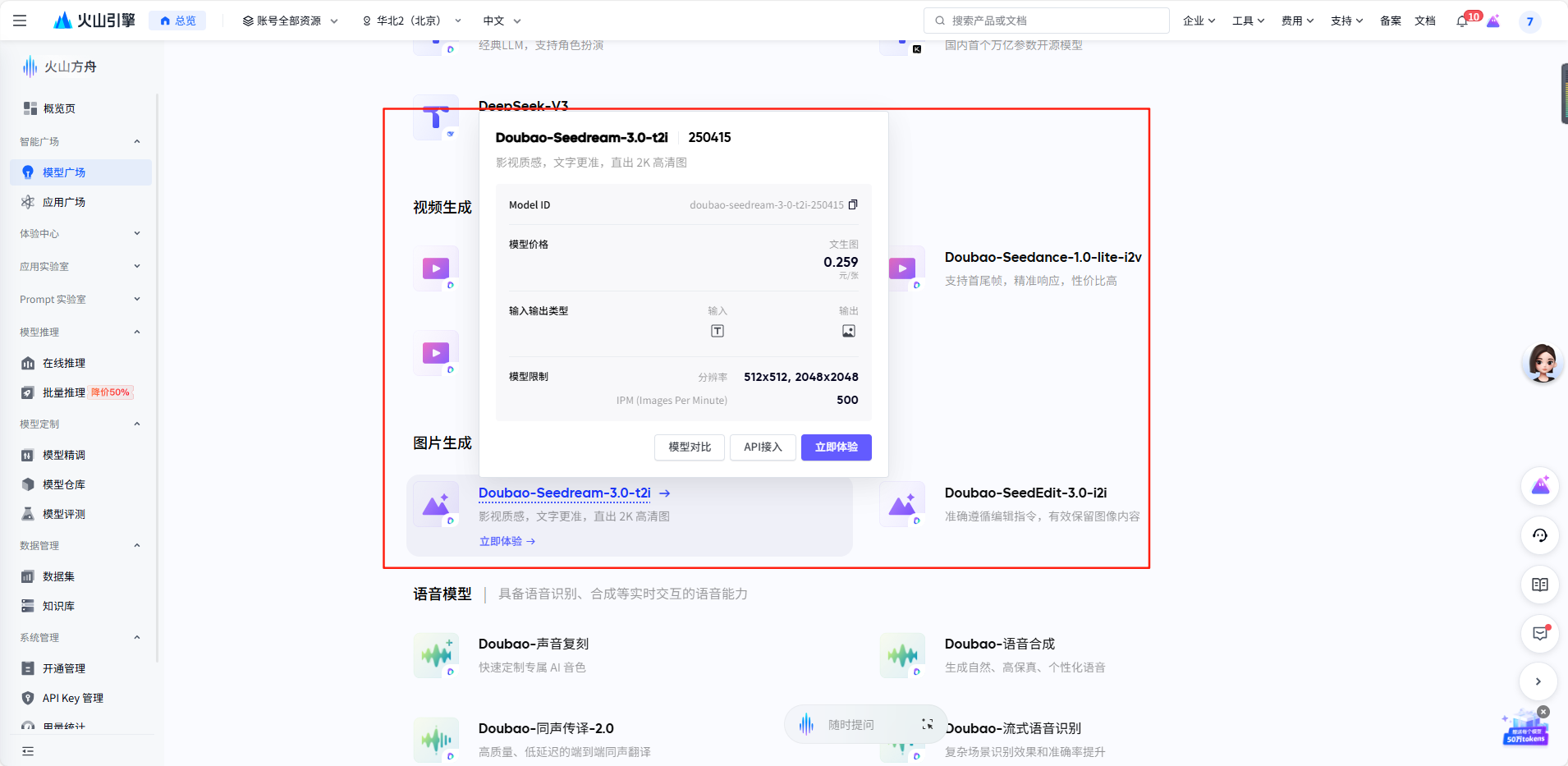Open the feedback message icon on the right
The width and height of the screenshot is (1568, 766).
click(x=1540, y=633)
